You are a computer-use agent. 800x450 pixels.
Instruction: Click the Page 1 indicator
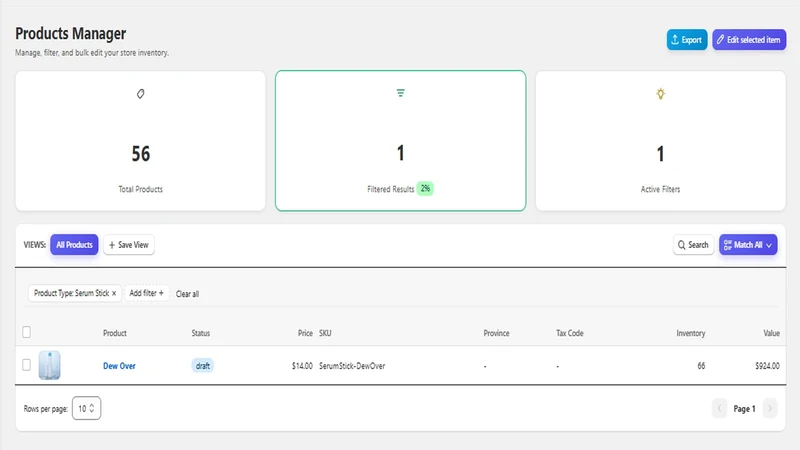(x=744, y=409)
